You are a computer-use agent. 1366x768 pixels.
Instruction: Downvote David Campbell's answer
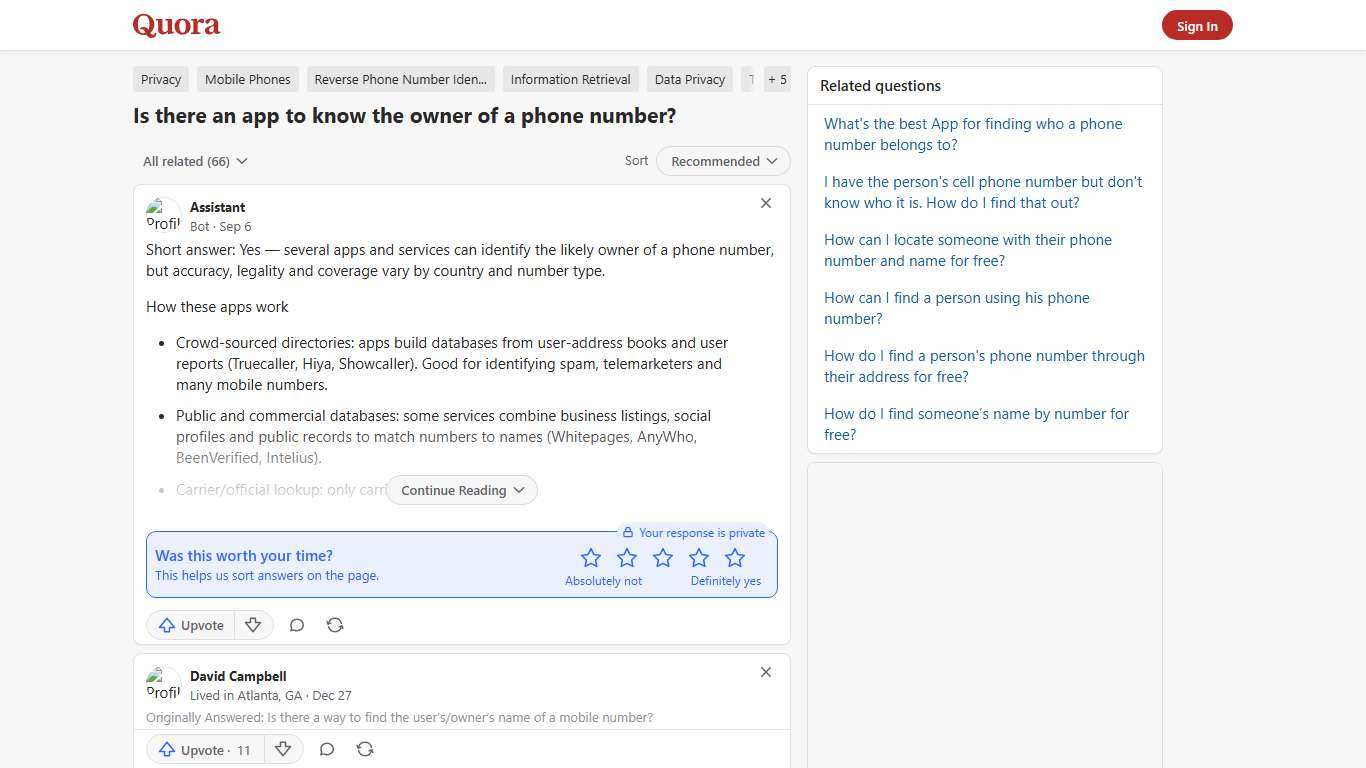(x=282, y=750)
